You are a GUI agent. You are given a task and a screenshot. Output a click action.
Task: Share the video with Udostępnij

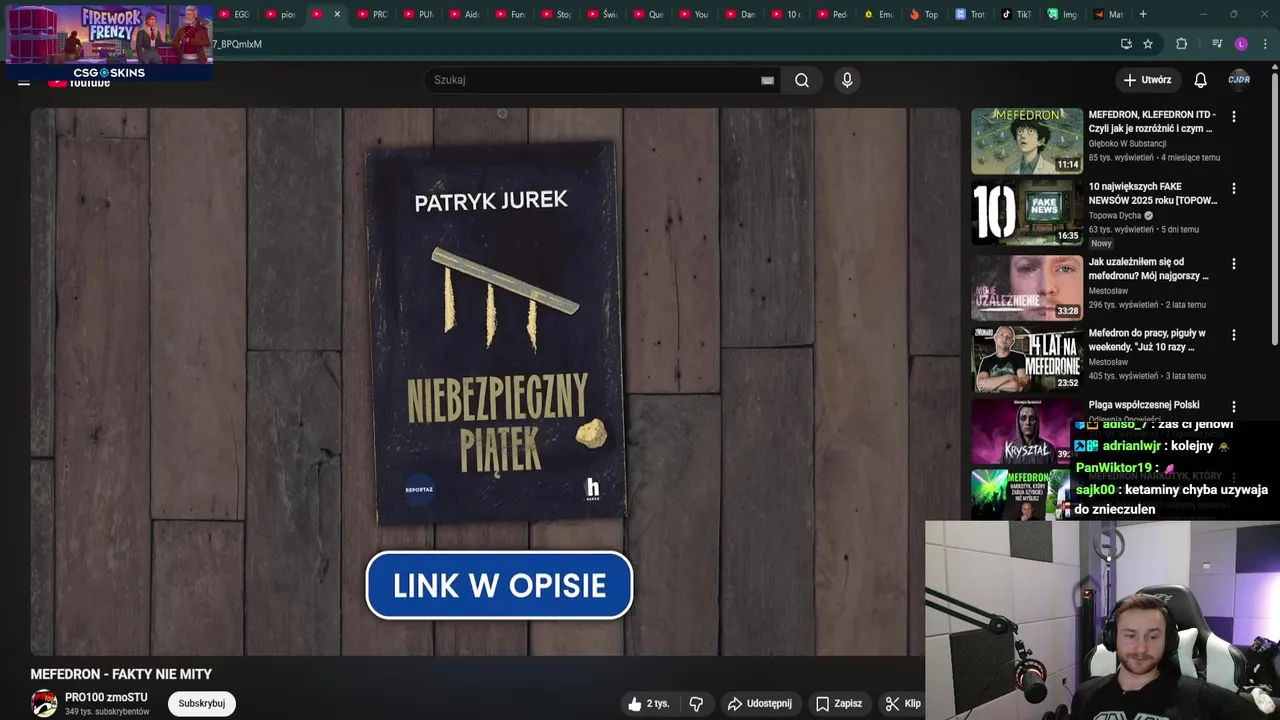click(759, 704)
